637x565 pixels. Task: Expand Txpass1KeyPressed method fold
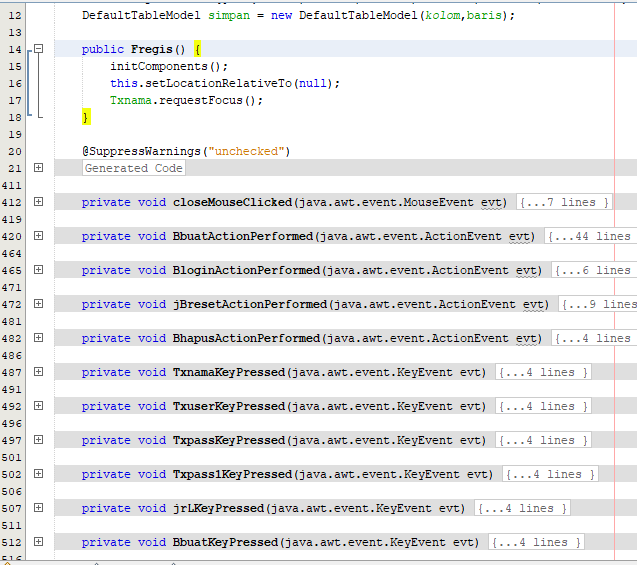(39, 474)
